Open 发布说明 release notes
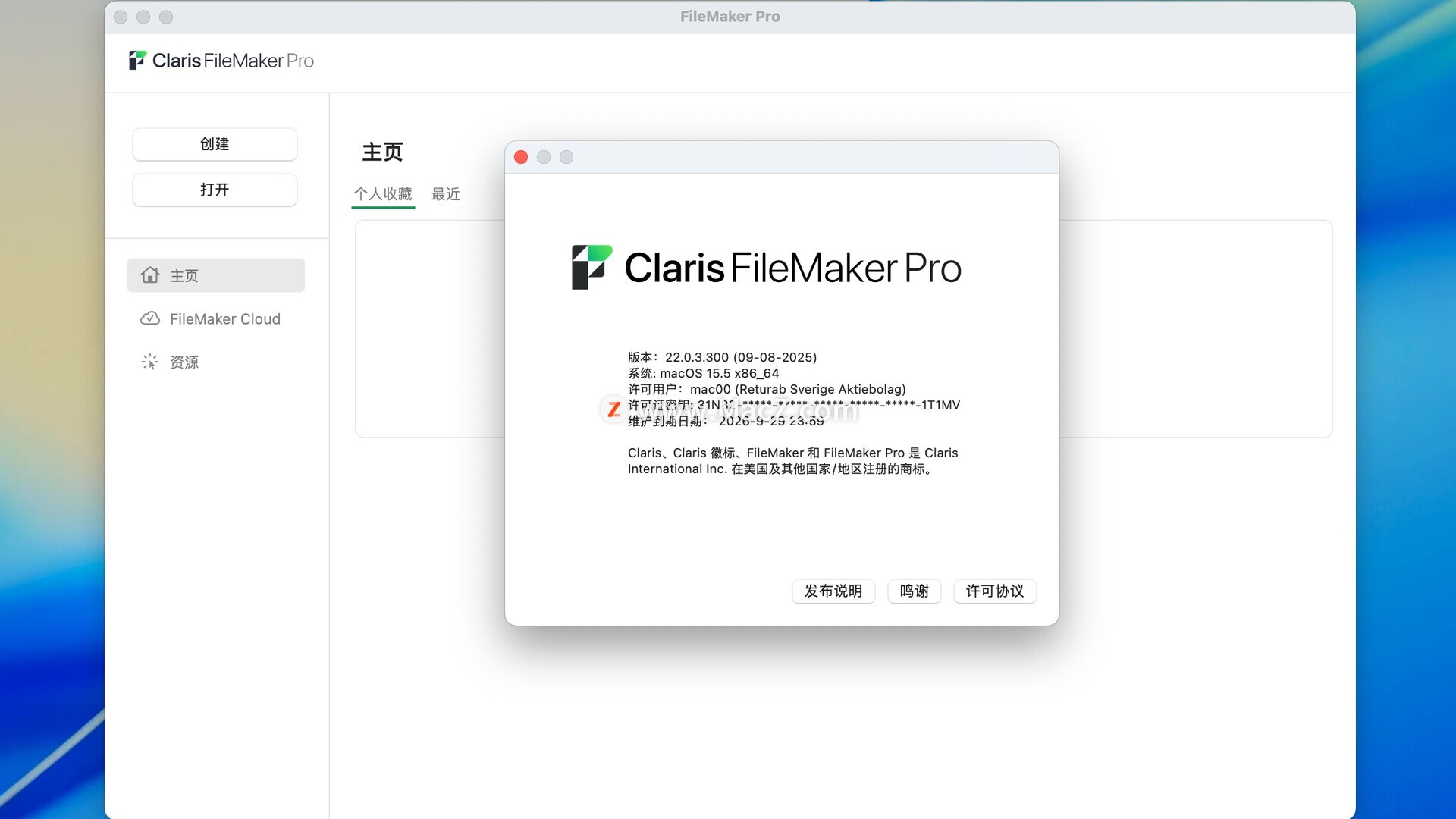This screenshot has width=1456, height=819. [833, 591]
